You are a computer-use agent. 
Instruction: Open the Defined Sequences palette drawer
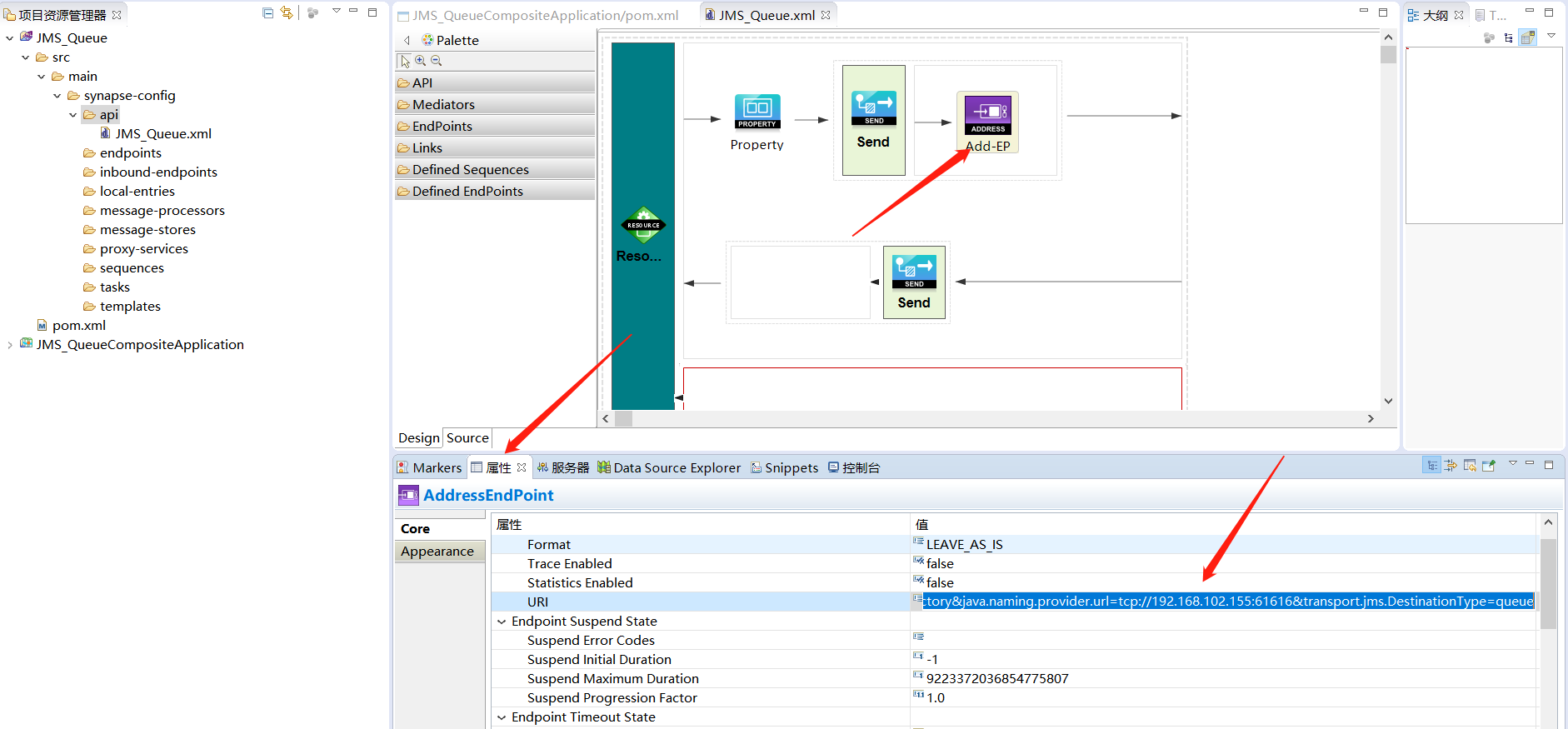click(x=495, y=169)
